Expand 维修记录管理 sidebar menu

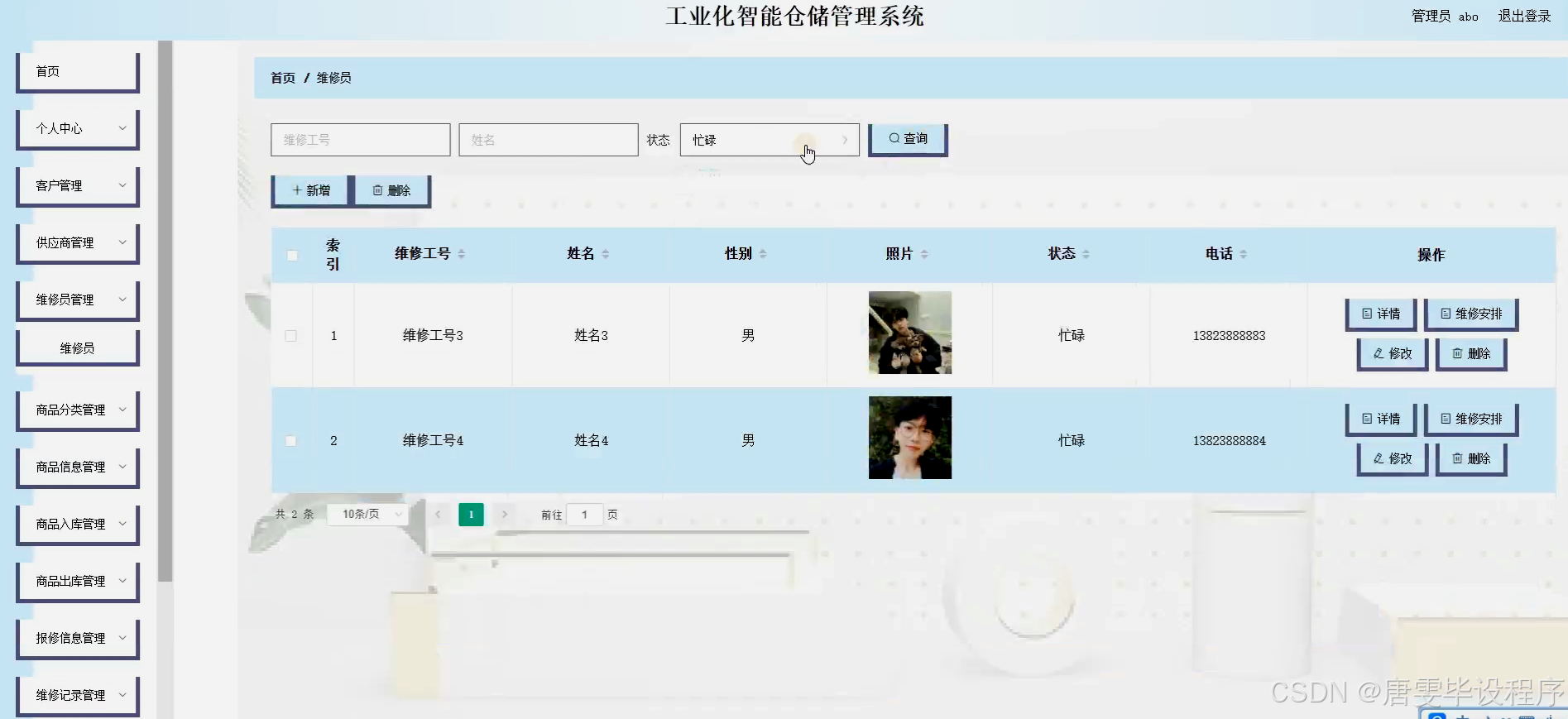78,695
